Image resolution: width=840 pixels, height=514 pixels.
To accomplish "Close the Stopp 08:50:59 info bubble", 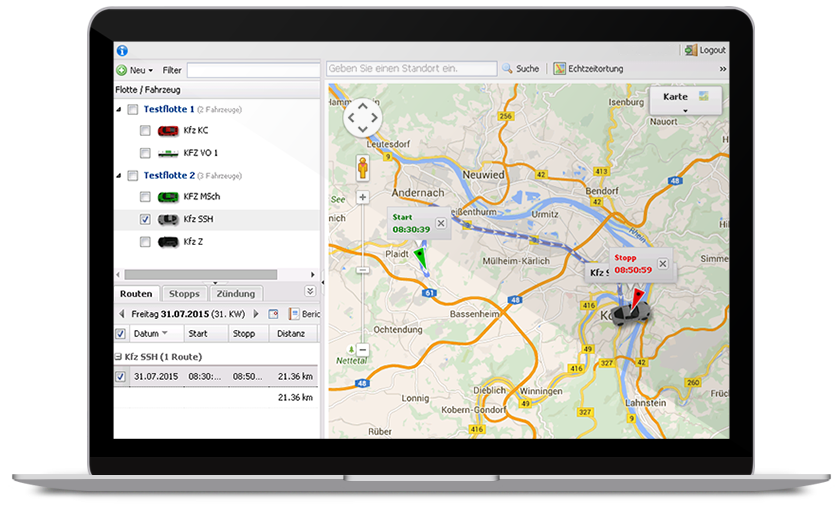I will (663, 264).
